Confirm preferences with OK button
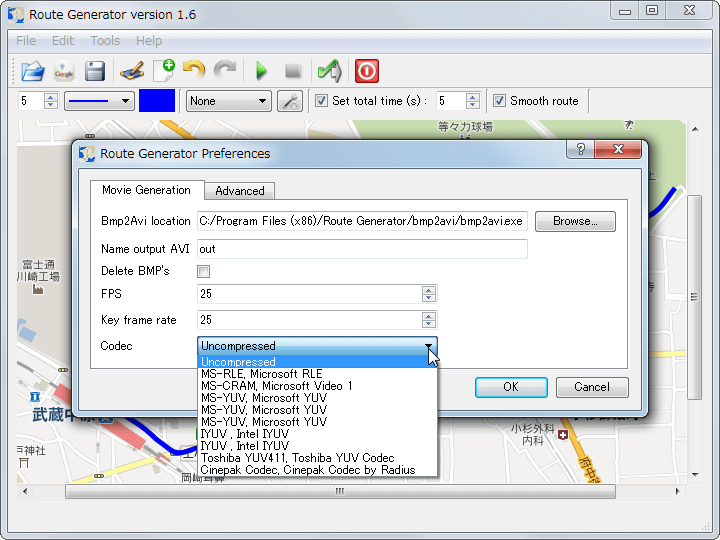The width and height of the screenshot is (720, 540). (x=511, y=387)
